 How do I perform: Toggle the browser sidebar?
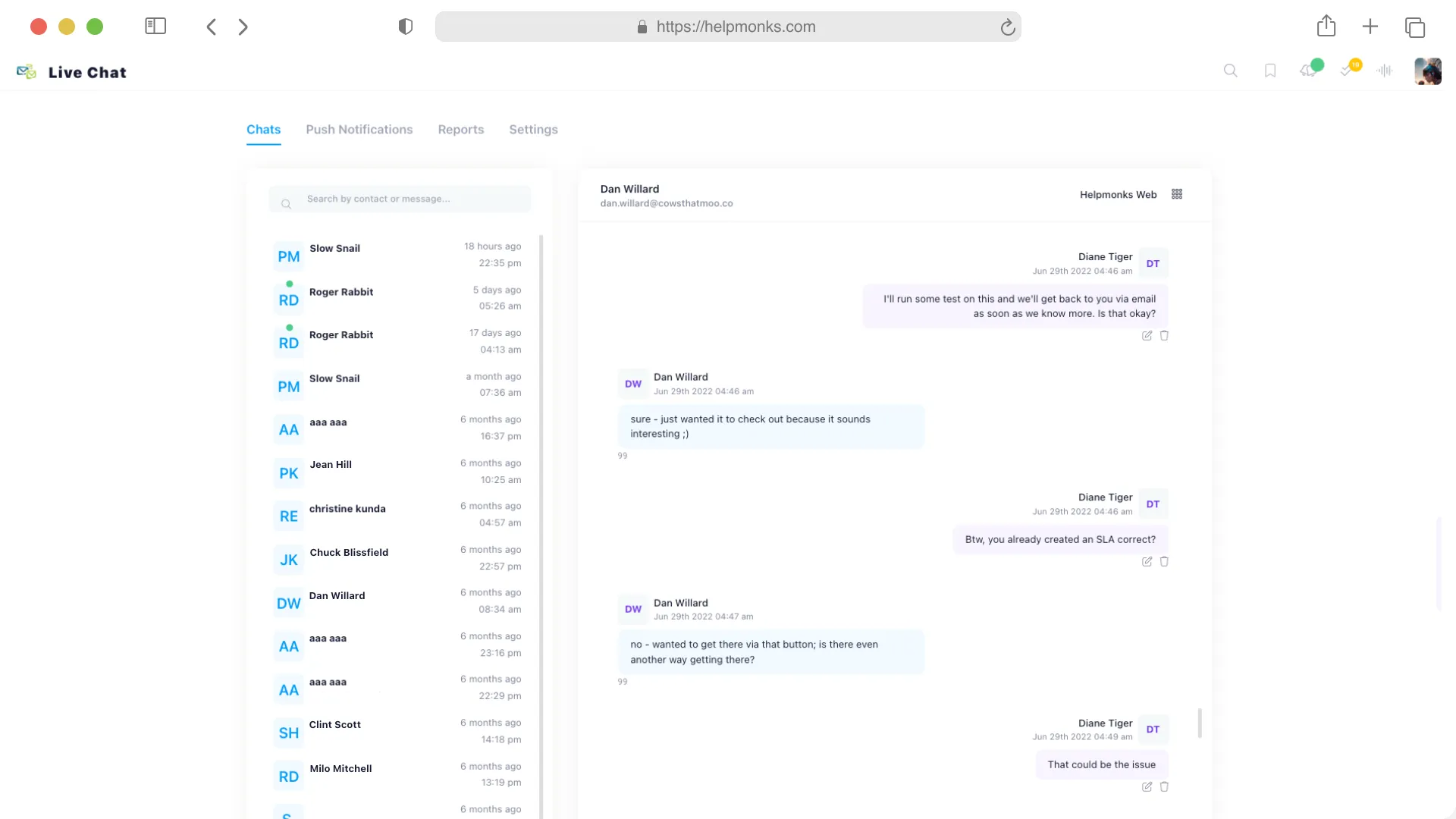(x=155, y=27)
